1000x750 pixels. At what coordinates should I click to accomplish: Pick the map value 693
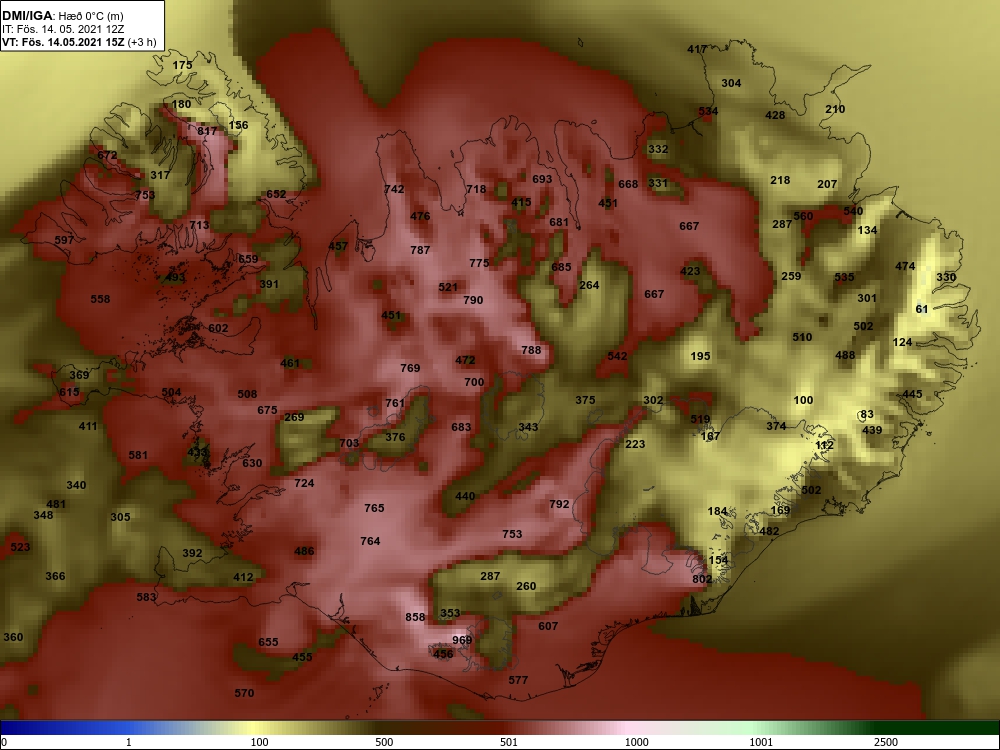(x=542, y=179)
